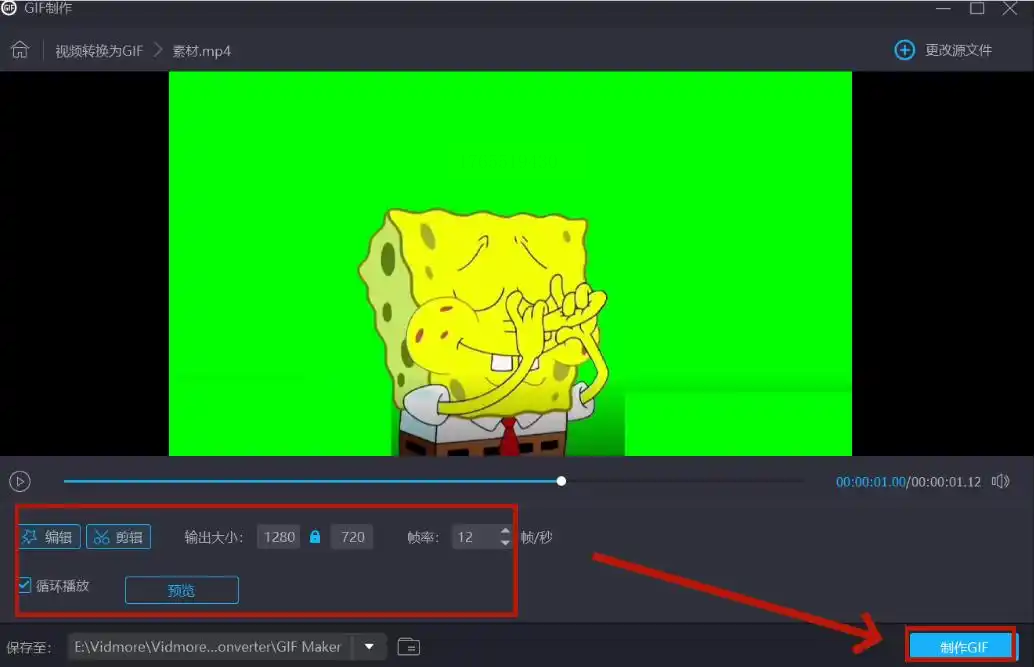Click the output height field 720

(x=352, y=537)
